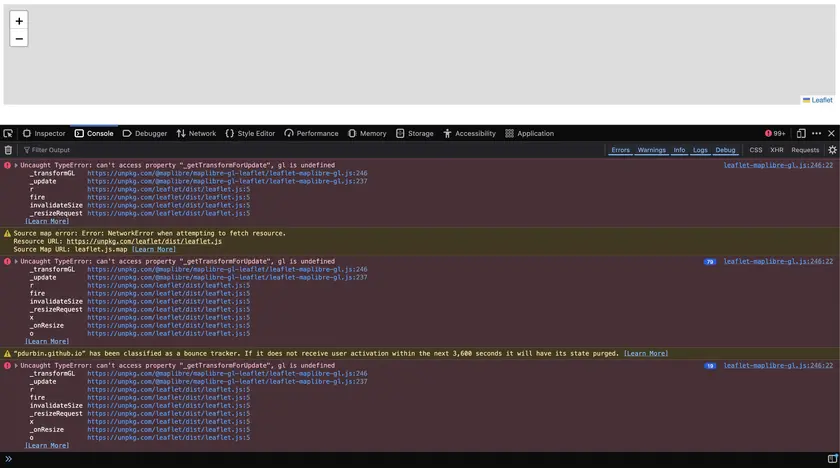Collapse the first Uncaught TypeError stack trace

tap(16, 165)
